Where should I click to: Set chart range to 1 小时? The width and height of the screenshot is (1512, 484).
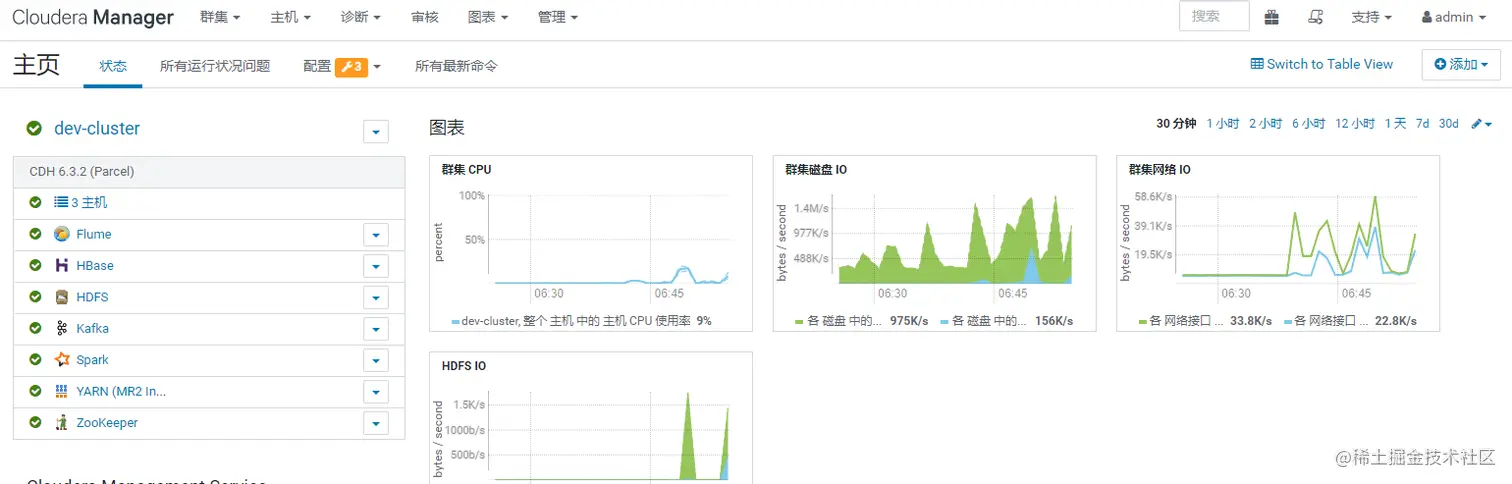[x=1222, y=124]
